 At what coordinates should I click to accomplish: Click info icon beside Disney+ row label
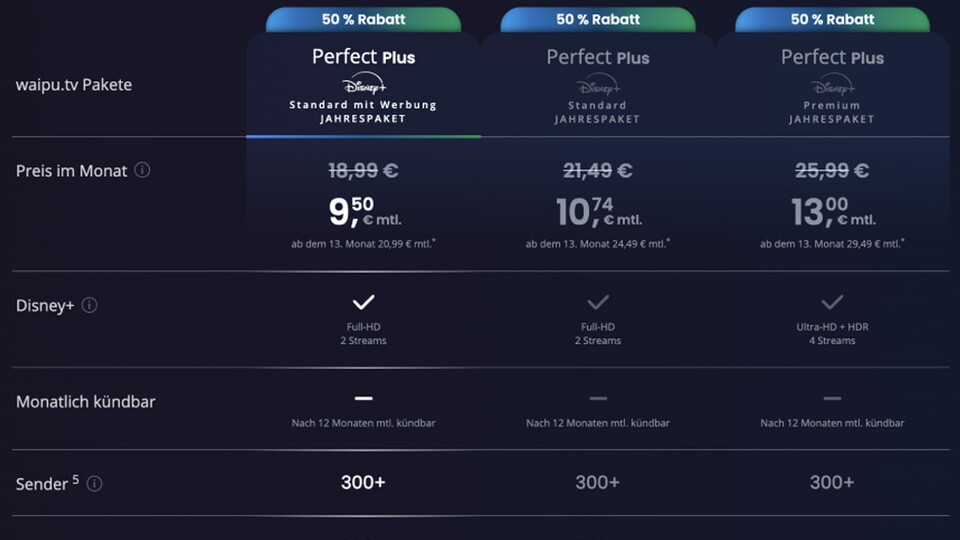click(x=90, y=305)
